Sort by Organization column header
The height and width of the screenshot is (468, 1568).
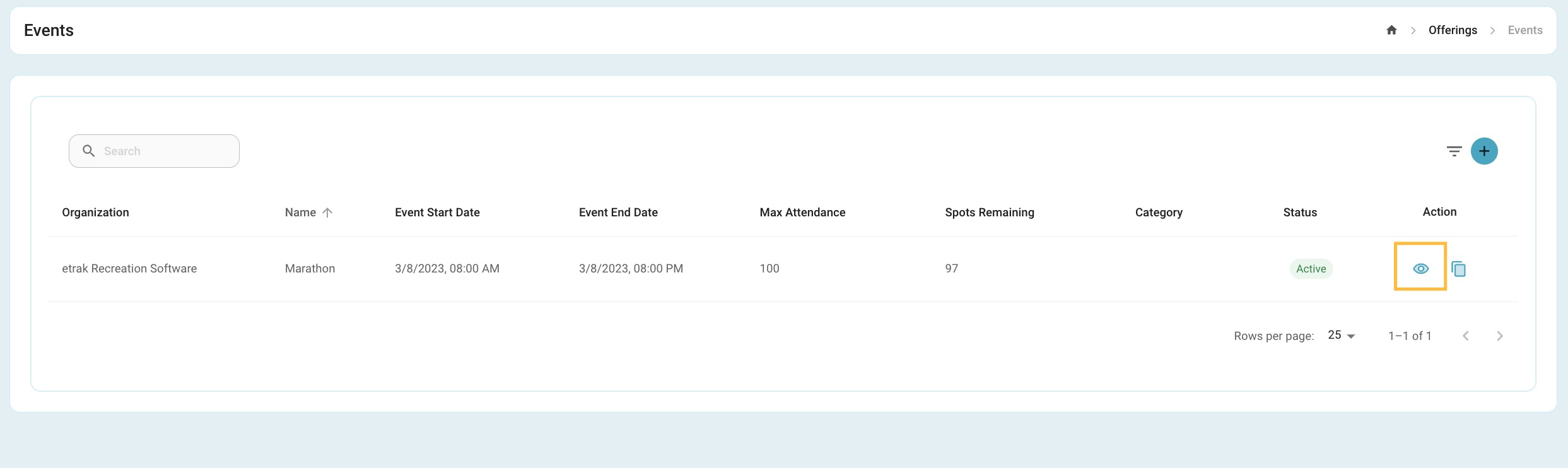pyautogui.click(x=95, y=213)
